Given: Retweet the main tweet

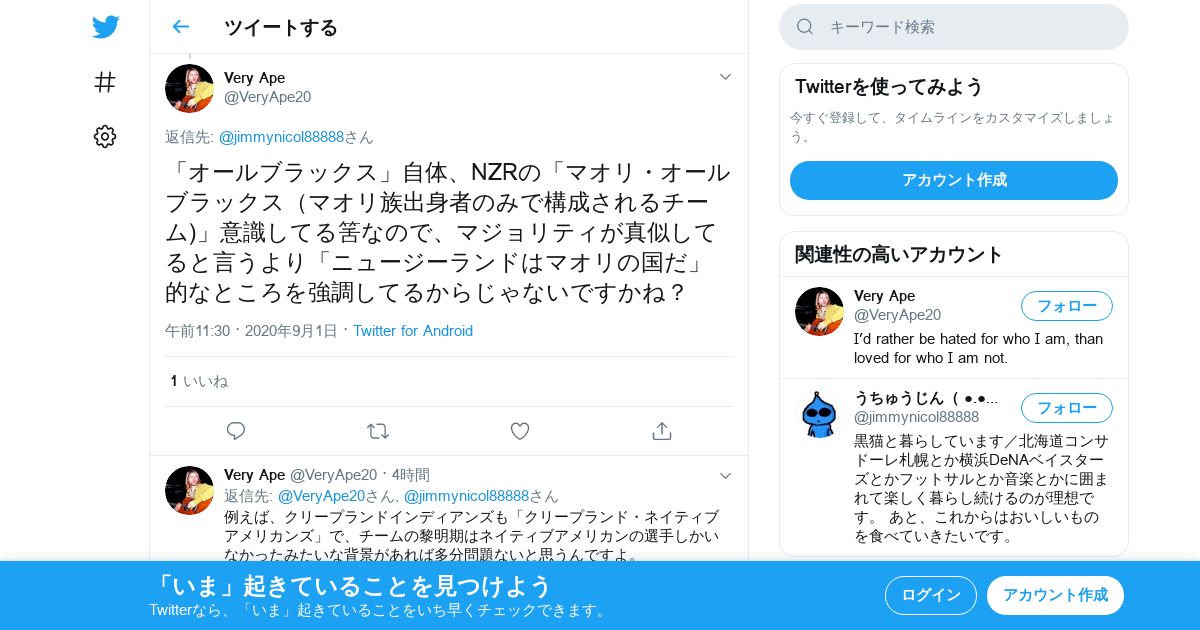Looking at the screenshot, I should coord(378,431).
